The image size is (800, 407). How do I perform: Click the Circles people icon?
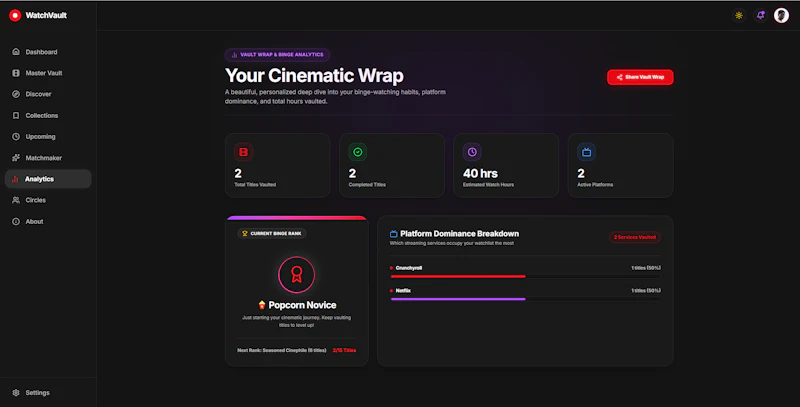click(16, 200)
